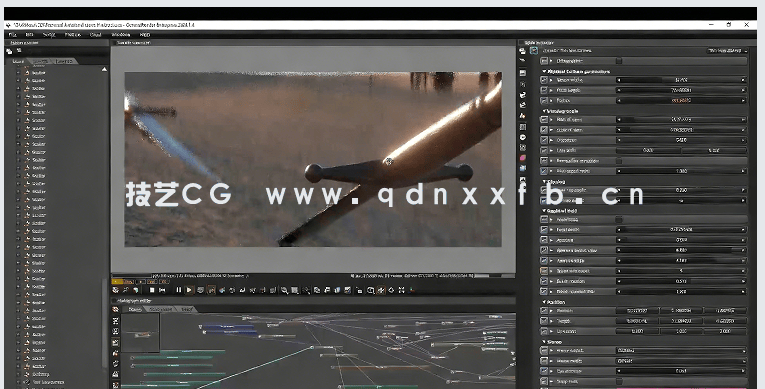Pause the render in viewport toolbar
765x389 pixels.
[x=179, y=290]
